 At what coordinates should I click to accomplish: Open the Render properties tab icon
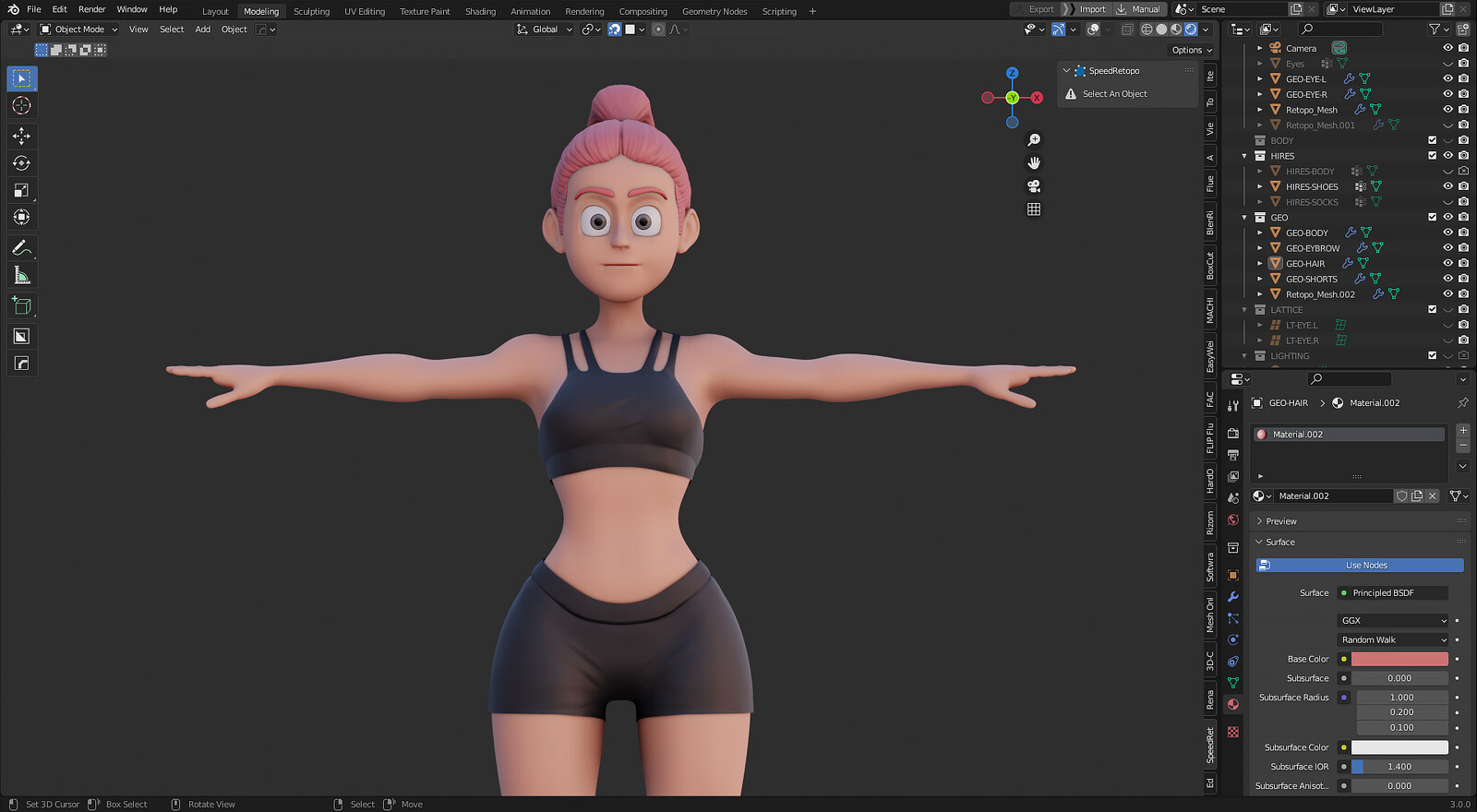[1233, 433]
